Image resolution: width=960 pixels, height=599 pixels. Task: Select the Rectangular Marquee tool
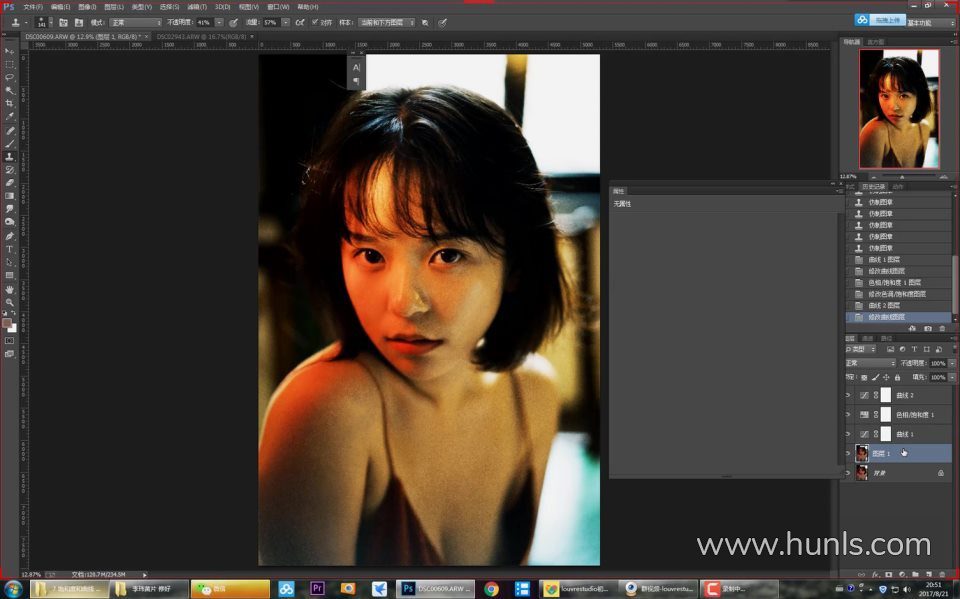pos(9,64)
